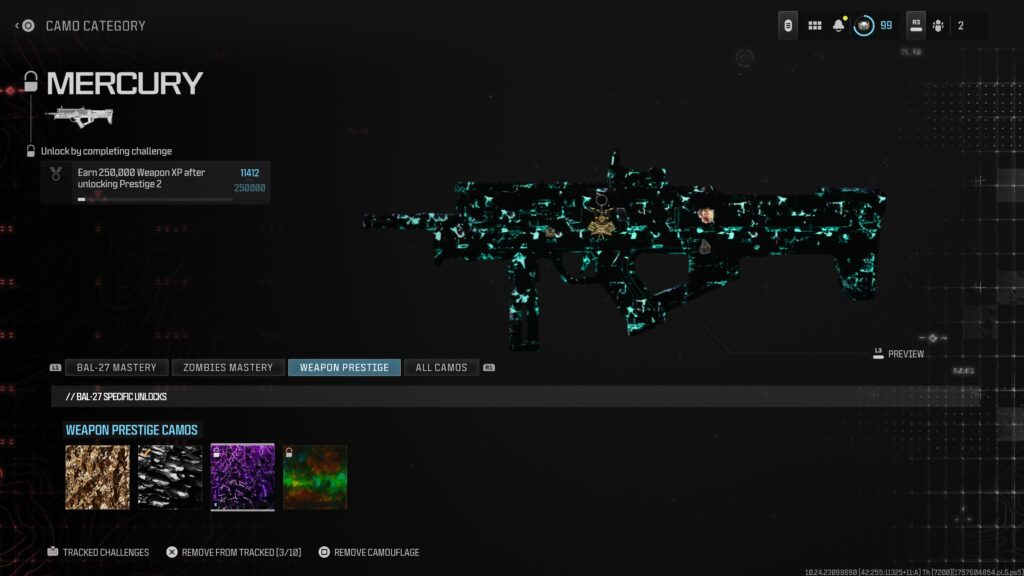Click the R3 profile icon at top
1024x576 pixels.
916,25
